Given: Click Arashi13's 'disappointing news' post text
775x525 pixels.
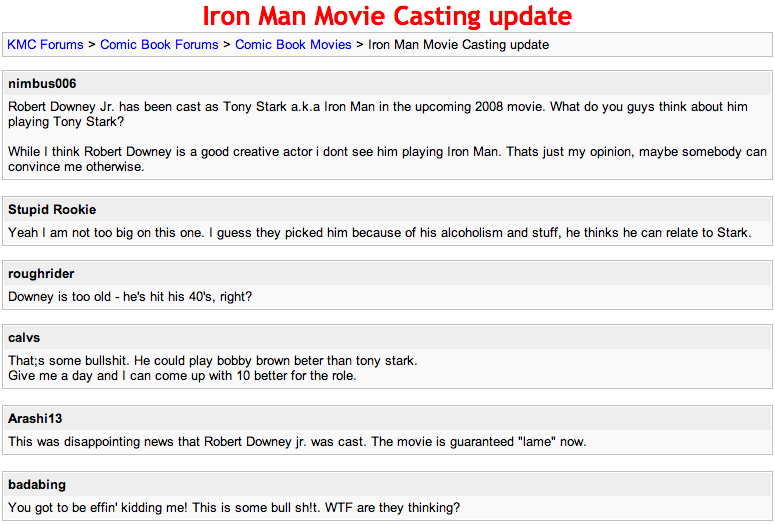Looking at the screenshot, I should tap(297, 442).
